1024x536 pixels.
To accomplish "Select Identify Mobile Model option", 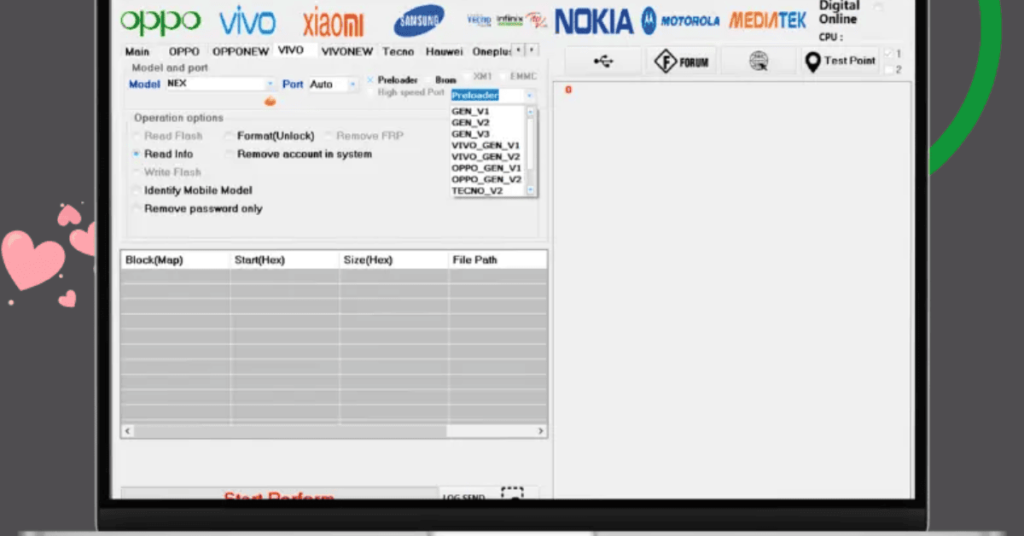I will coord(192,191).
